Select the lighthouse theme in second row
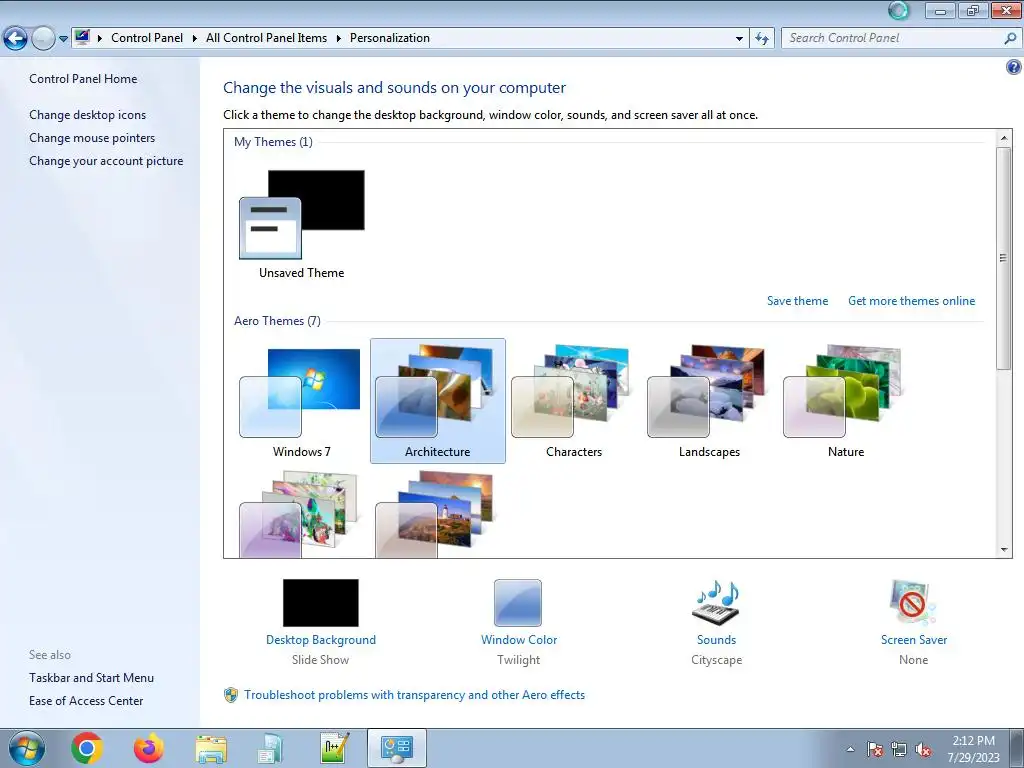This screenshot has width=1024, height=768. tap(435, 515)
